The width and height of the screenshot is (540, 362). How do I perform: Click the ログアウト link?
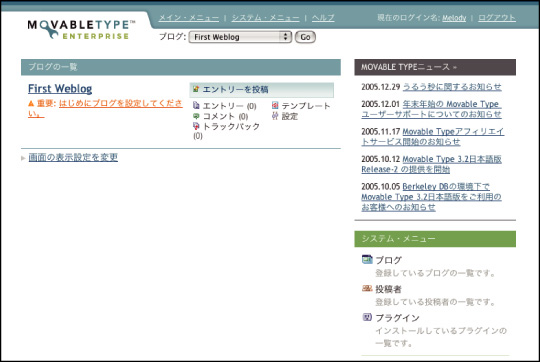coord(497,18)
